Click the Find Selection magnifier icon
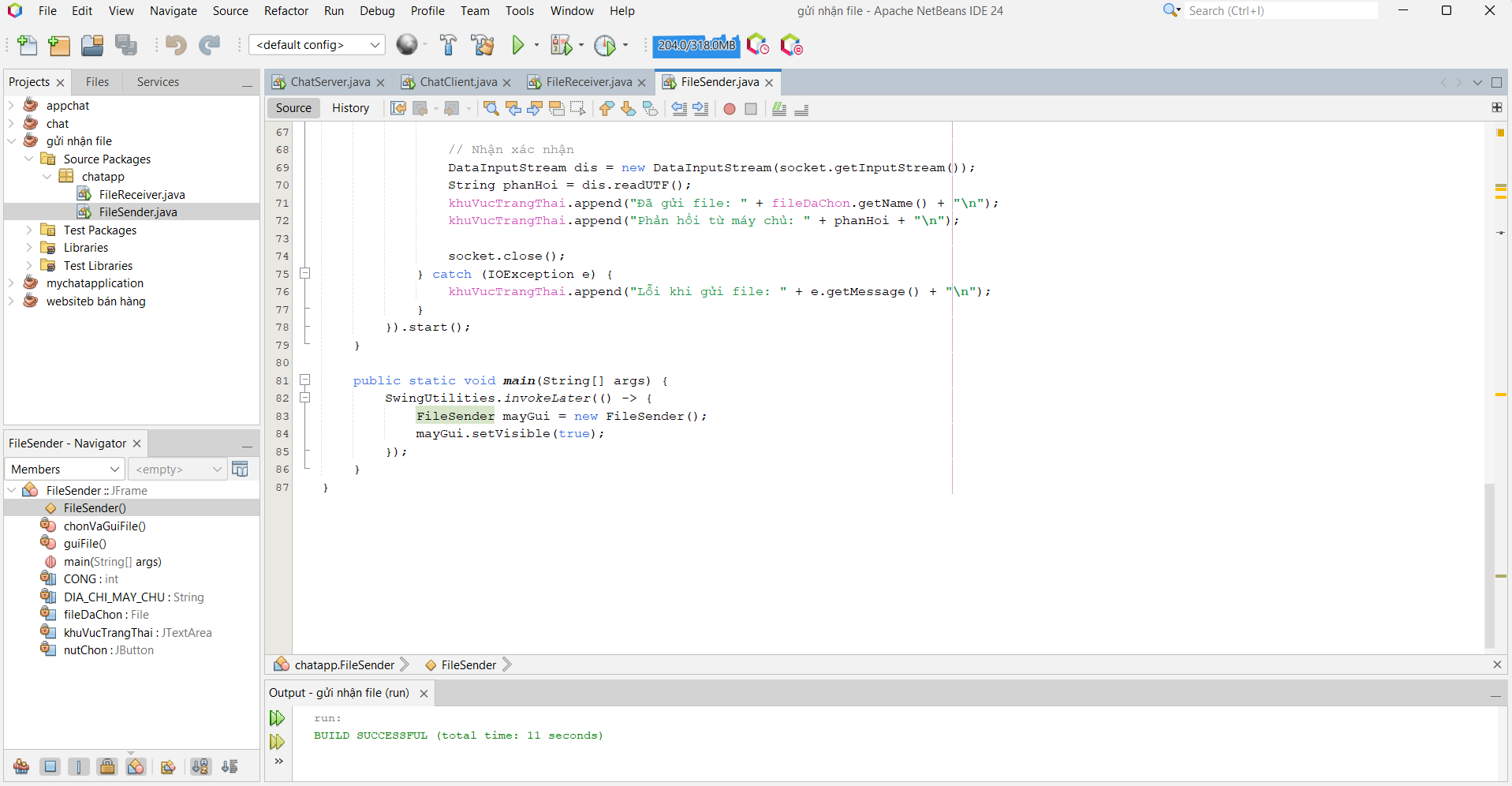 click(x=491, y=109)
